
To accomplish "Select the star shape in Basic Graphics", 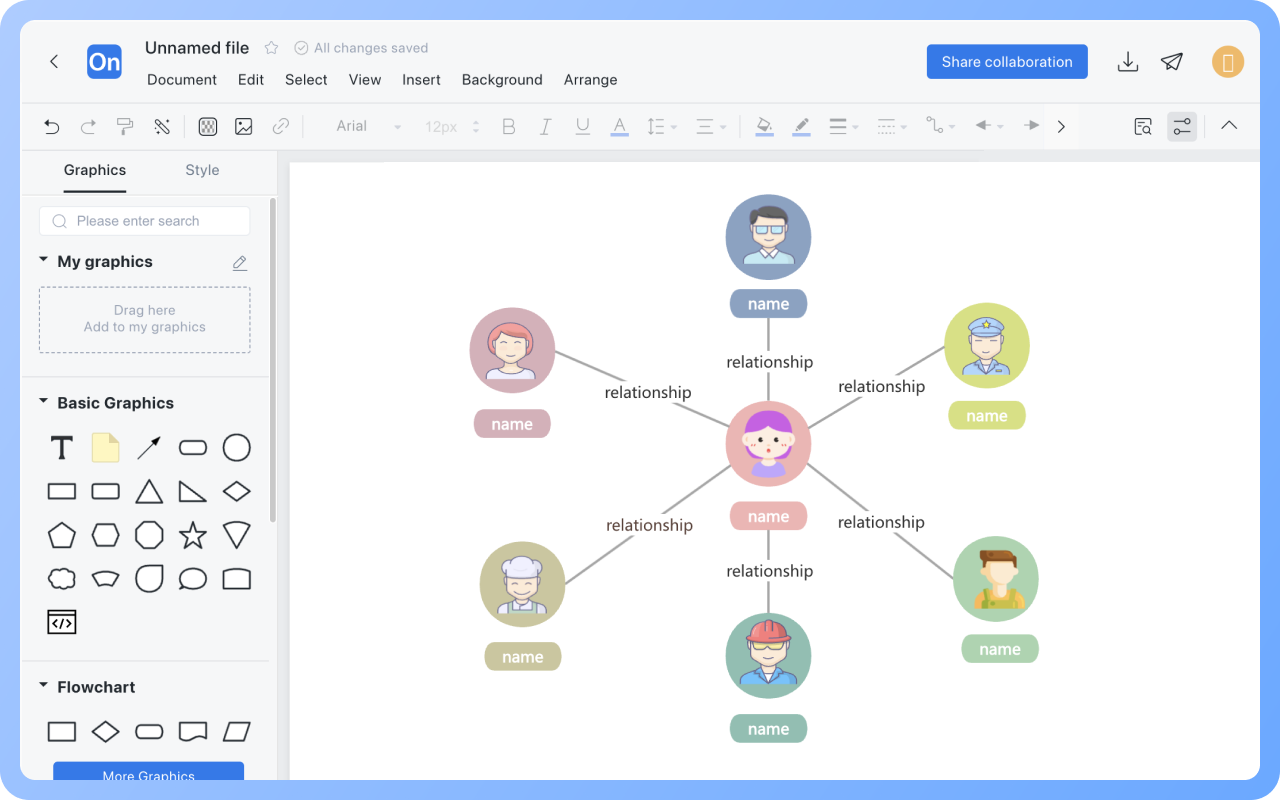I will [x=192, y=535].
